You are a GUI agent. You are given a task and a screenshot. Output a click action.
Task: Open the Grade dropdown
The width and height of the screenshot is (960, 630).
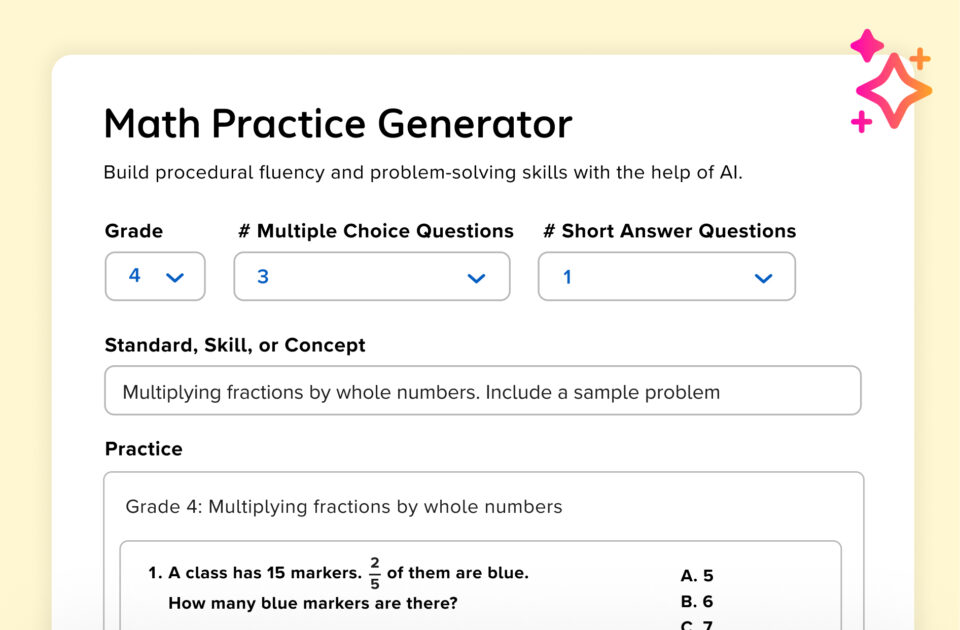[155, 277]
